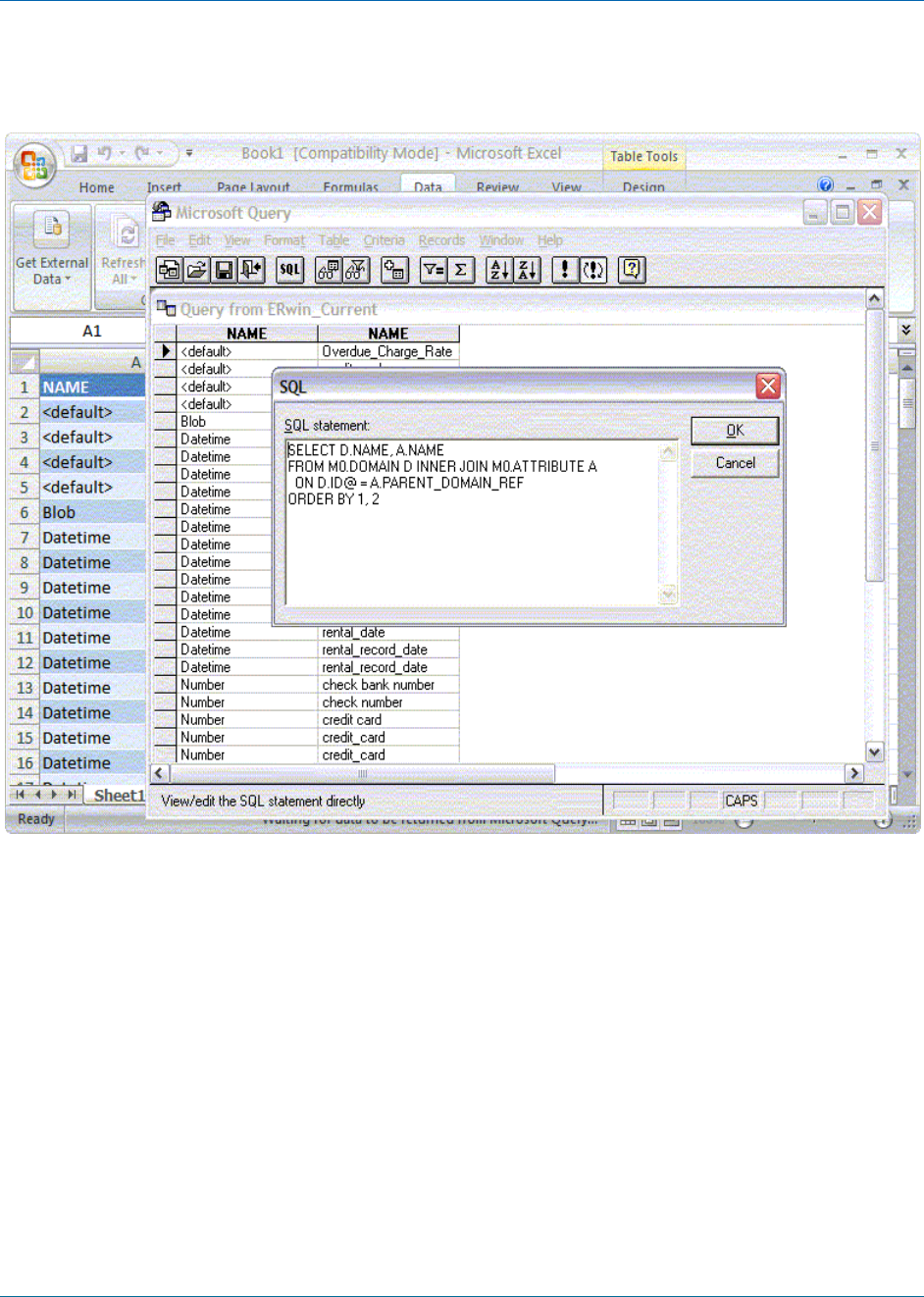
Task: Click the Return Data toolbar icon
Action: (x=251, y=270)
